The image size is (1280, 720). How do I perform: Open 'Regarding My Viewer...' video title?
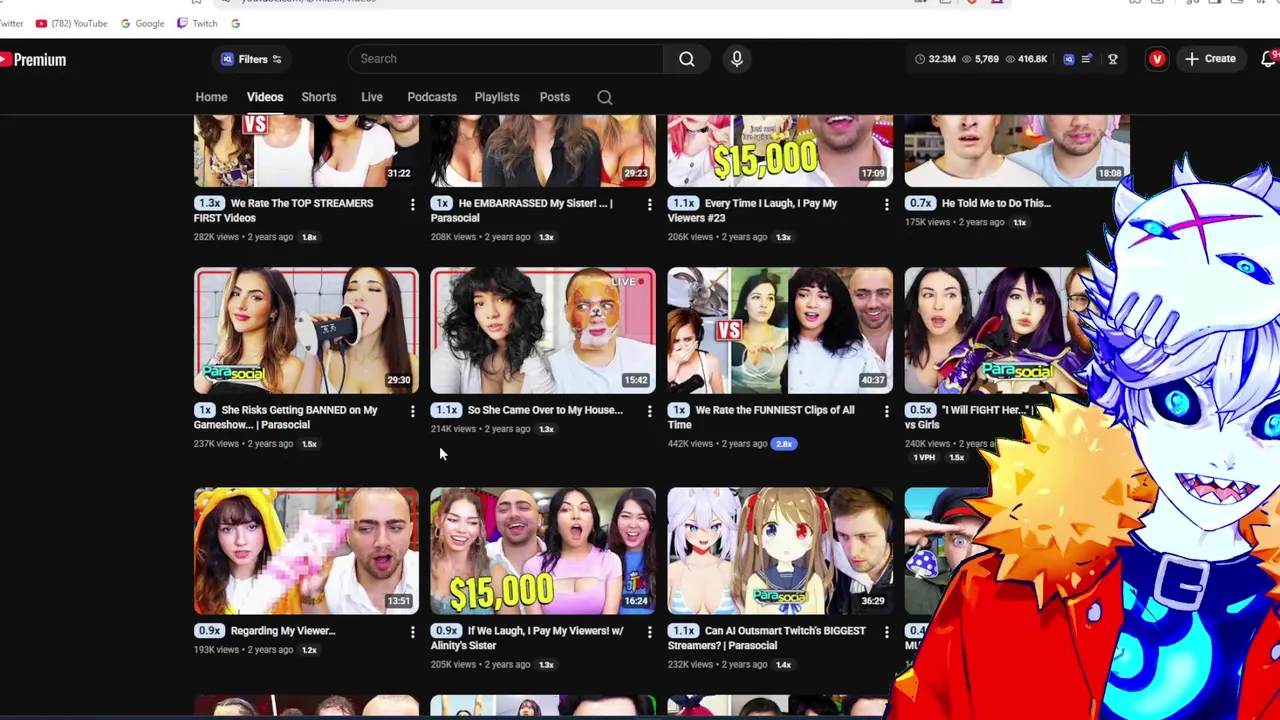283,631
